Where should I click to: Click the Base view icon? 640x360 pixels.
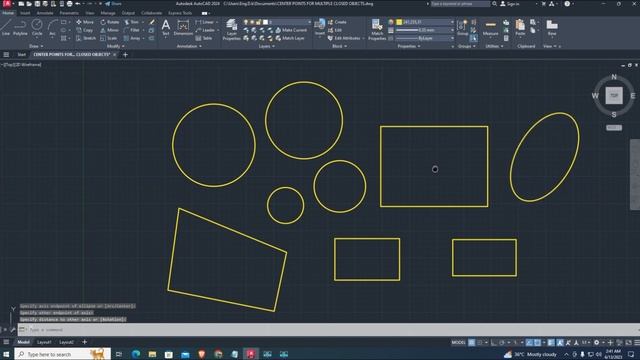552,27
